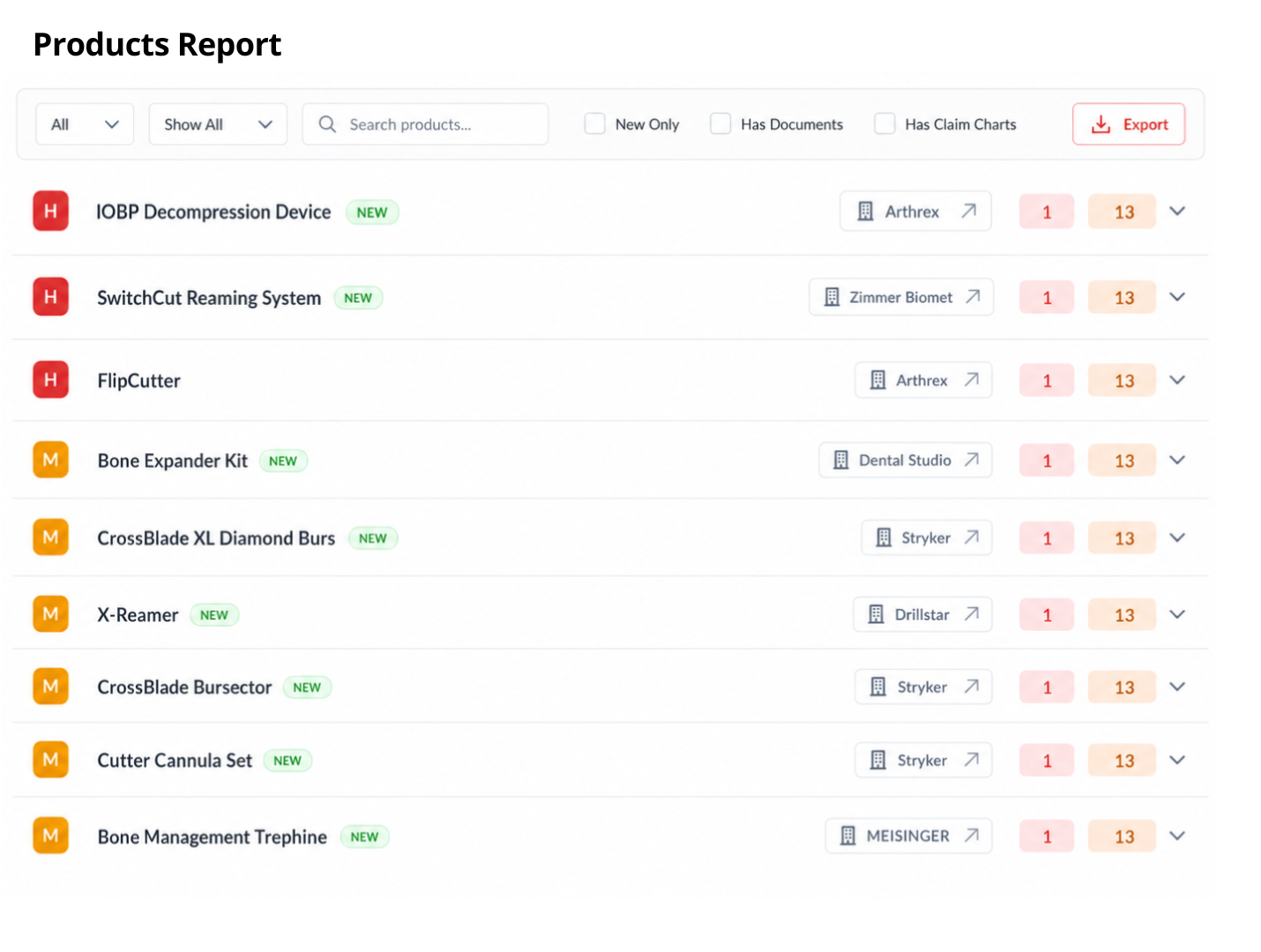Screen dimensions: 1261x952
Task: Select the FlipCutter product name
Action: [138, 381]
